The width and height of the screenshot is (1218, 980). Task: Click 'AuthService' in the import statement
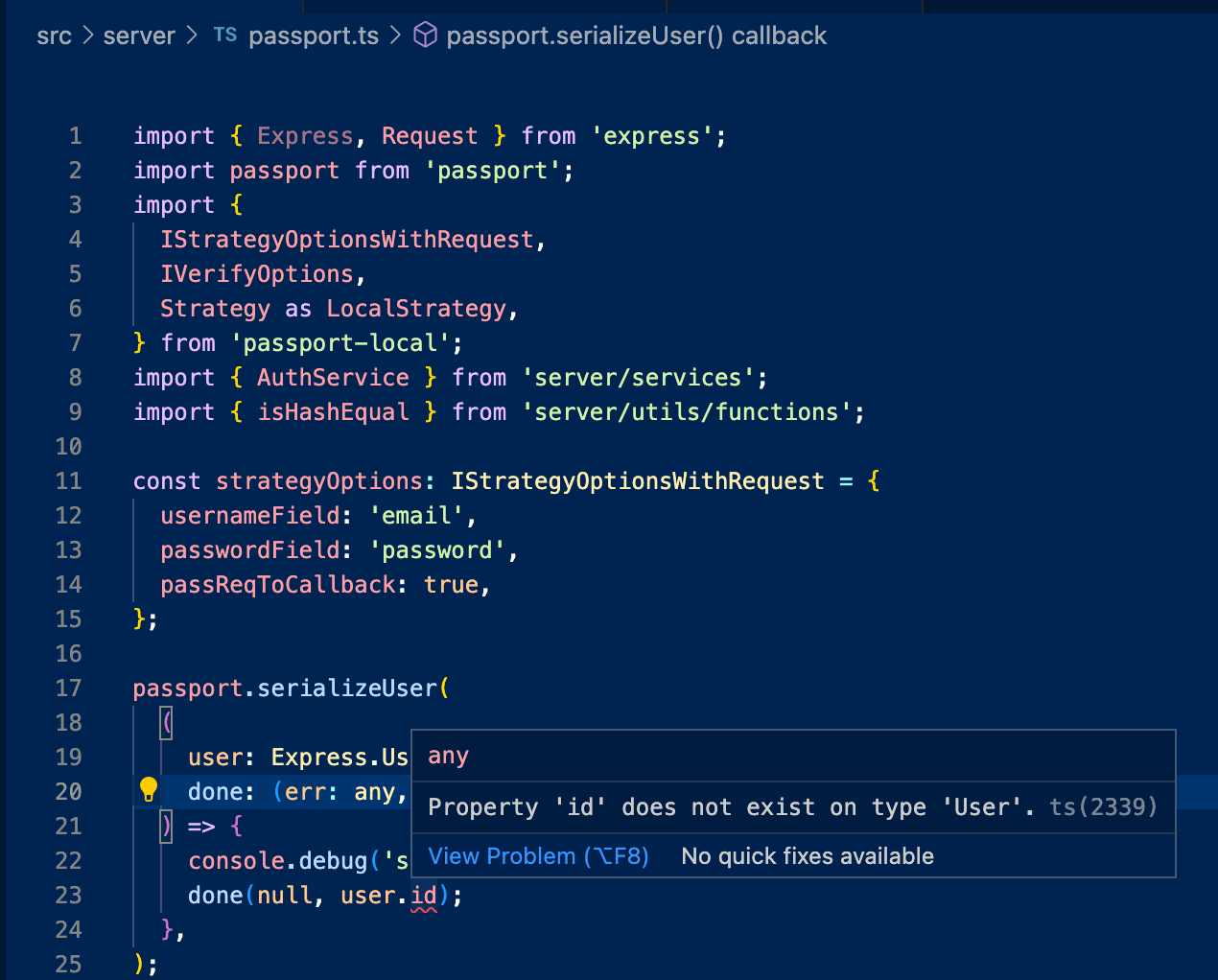pyautogui.click(x=333, y=377)
